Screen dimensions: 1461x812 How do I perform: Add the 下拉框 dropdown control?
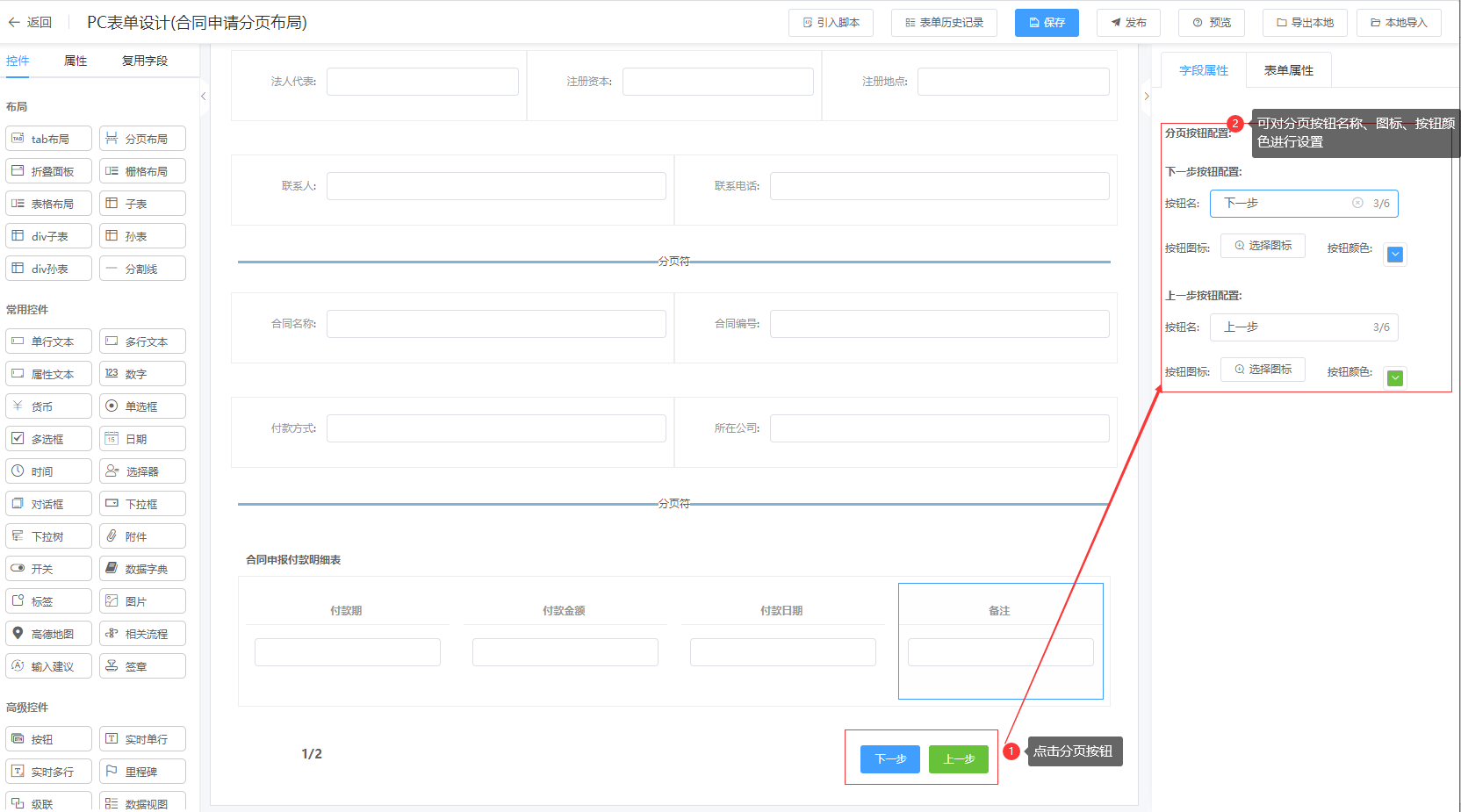tap(142, 504)
